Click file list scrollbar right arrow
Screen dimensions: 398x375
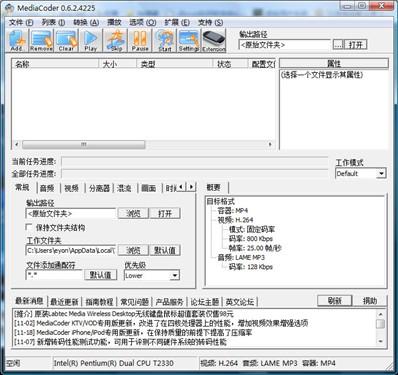click(x=270, y=145)
